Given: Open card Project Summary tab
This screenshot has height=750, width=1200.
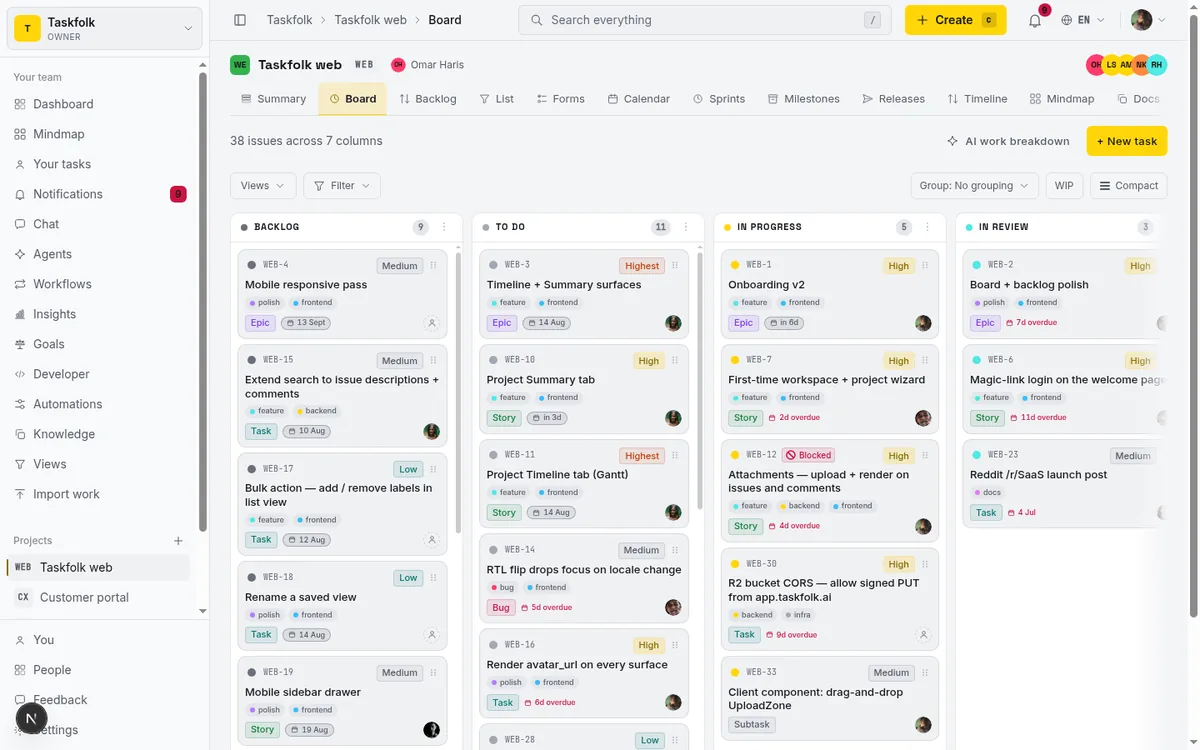Looking at the screenshot, I should [x=584, y=389].
